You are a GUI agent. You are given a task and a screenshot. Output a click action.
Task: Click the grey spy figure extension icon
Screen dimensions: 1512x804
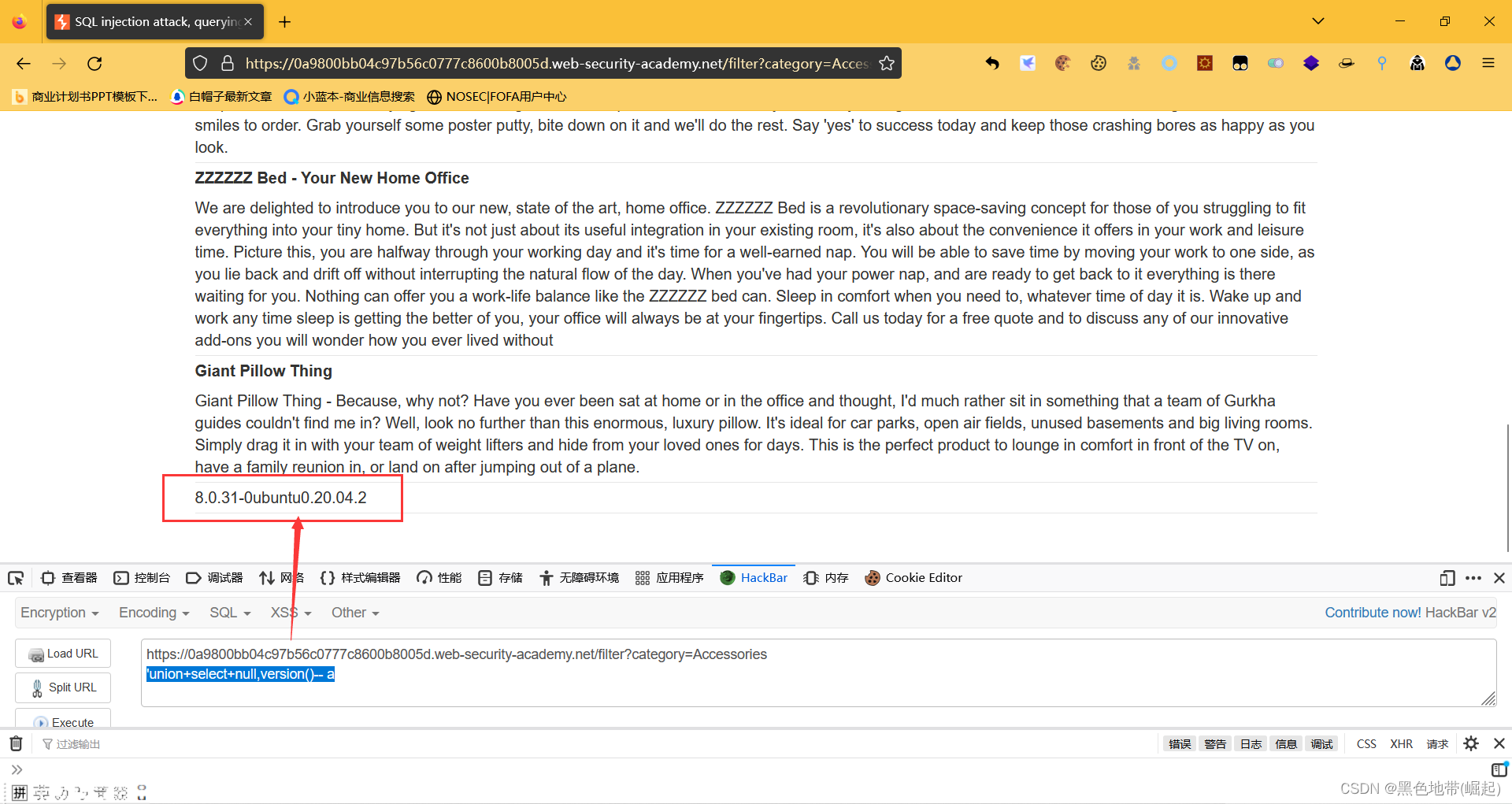pyautogui.click(x=1134, y=63)
